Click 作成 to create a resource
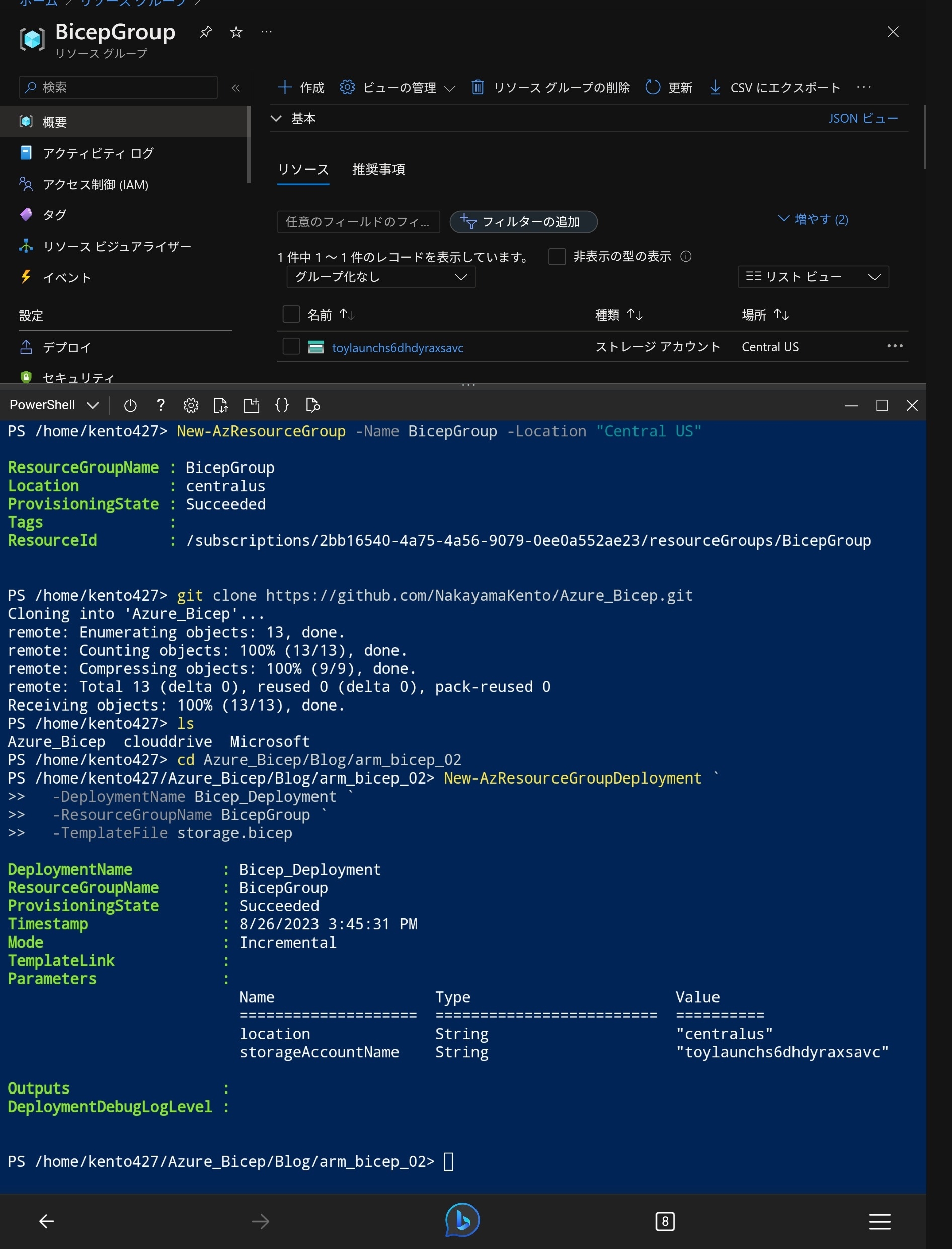This screenshot has width=952, height=1249. (x=301, y=87)
